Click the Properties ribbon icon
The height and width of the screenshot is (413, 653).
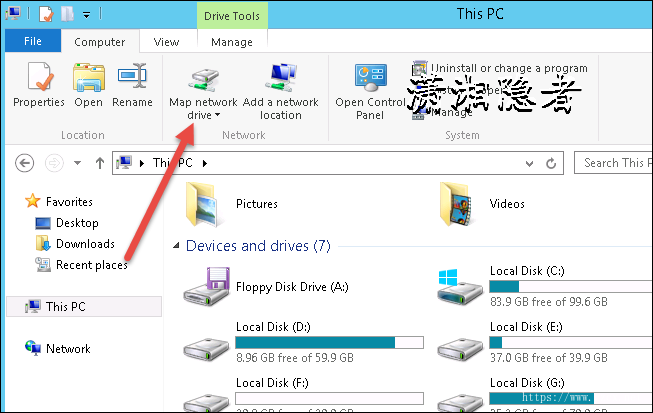pos(40,77)
